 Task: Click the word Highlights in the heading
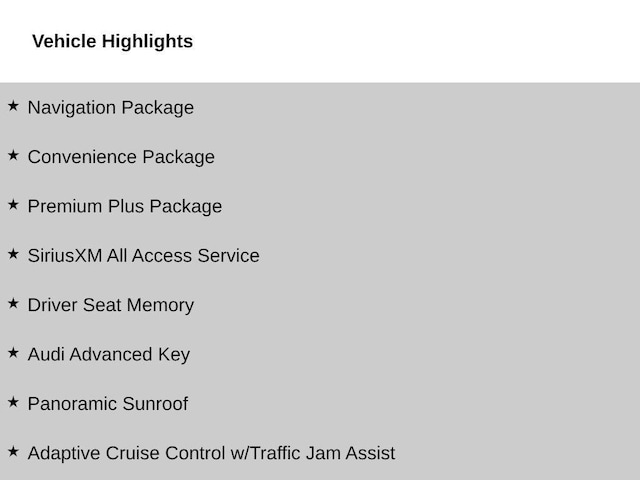147,42
